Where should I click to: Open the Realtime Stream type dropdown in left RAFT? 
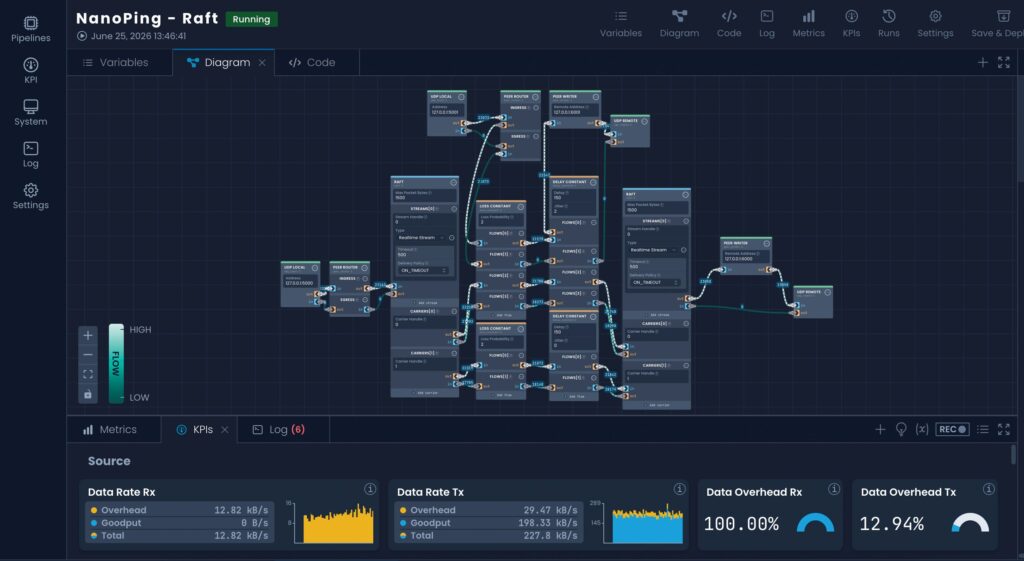coord(421,238)
